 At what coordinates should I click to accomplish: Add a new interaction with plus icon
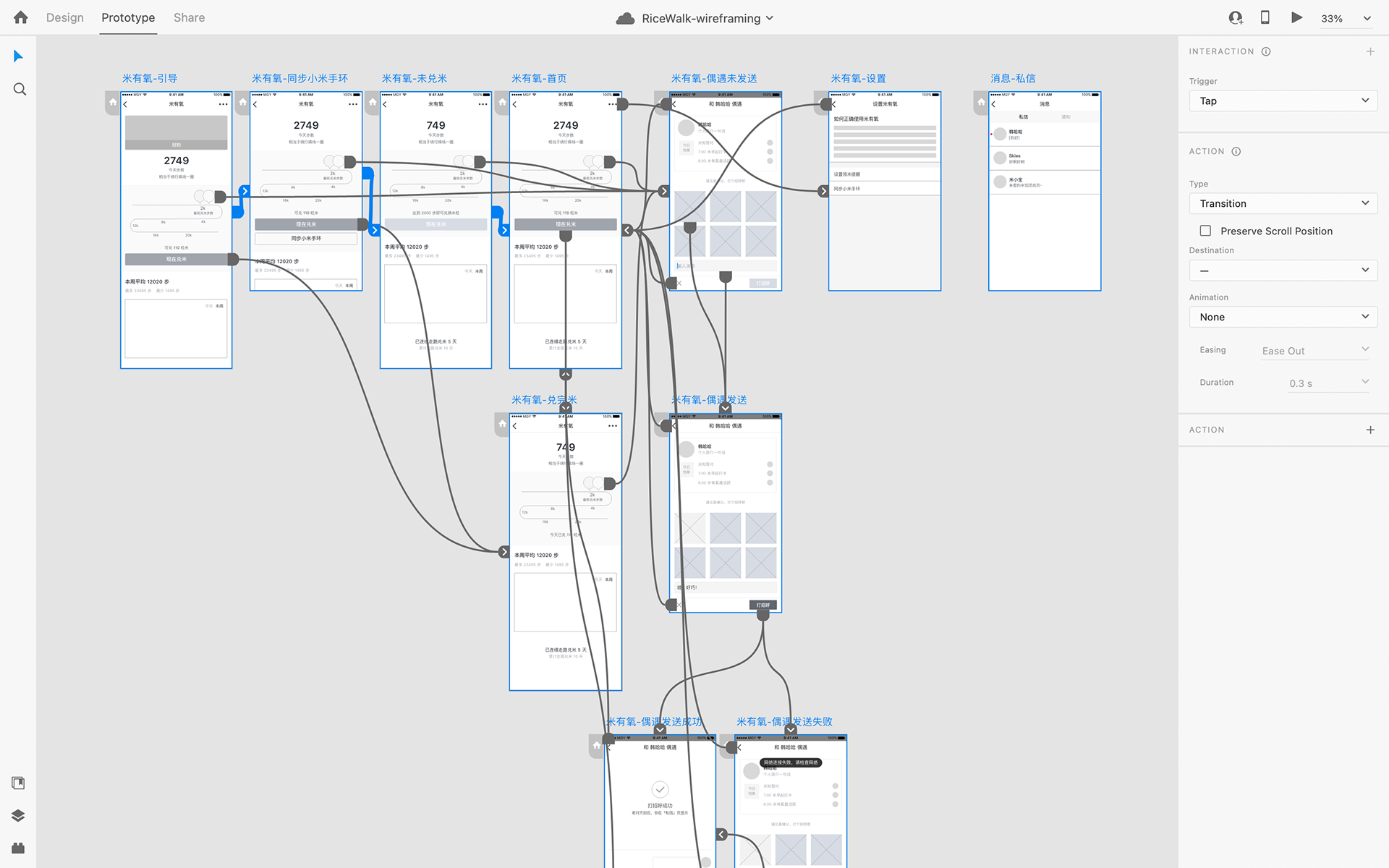[x=1370, y=51]
